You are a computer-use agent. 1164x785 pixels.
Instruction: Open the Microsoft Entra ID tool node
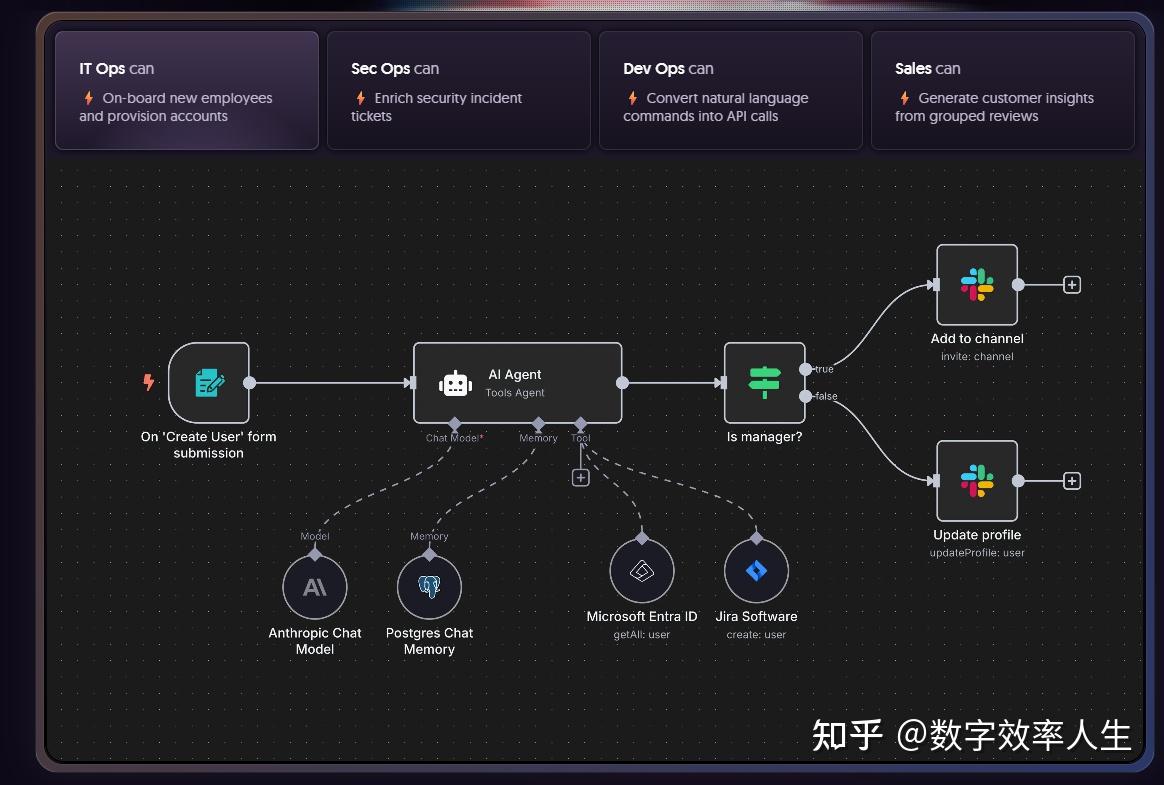[x=641, y=570]
